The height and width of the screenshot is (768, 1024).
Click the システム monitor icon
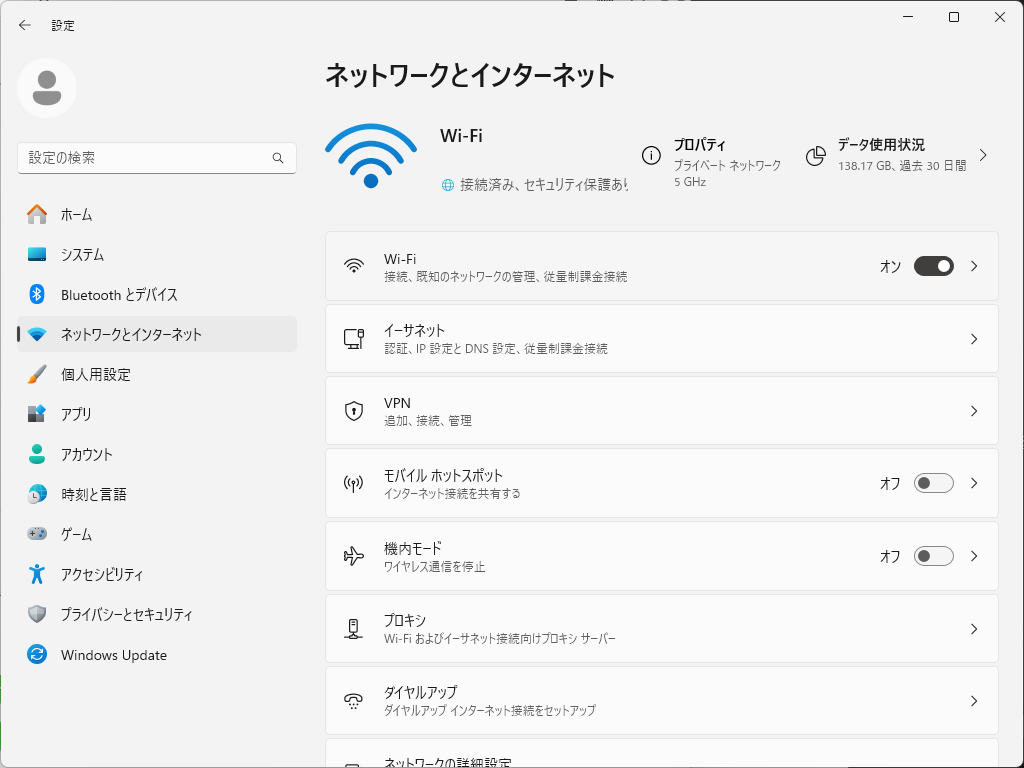pos(37,255)
